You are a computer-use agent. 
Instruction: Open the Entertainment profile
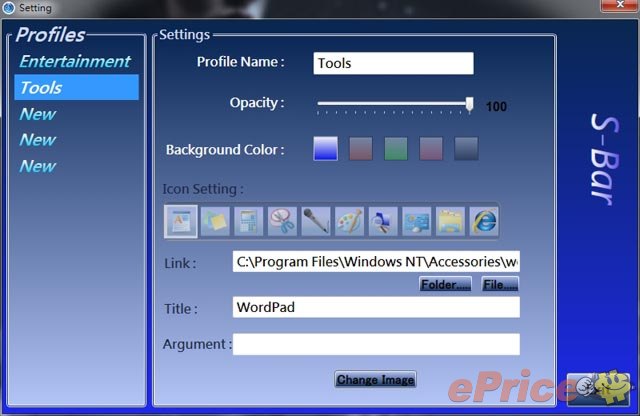(75, 62)
